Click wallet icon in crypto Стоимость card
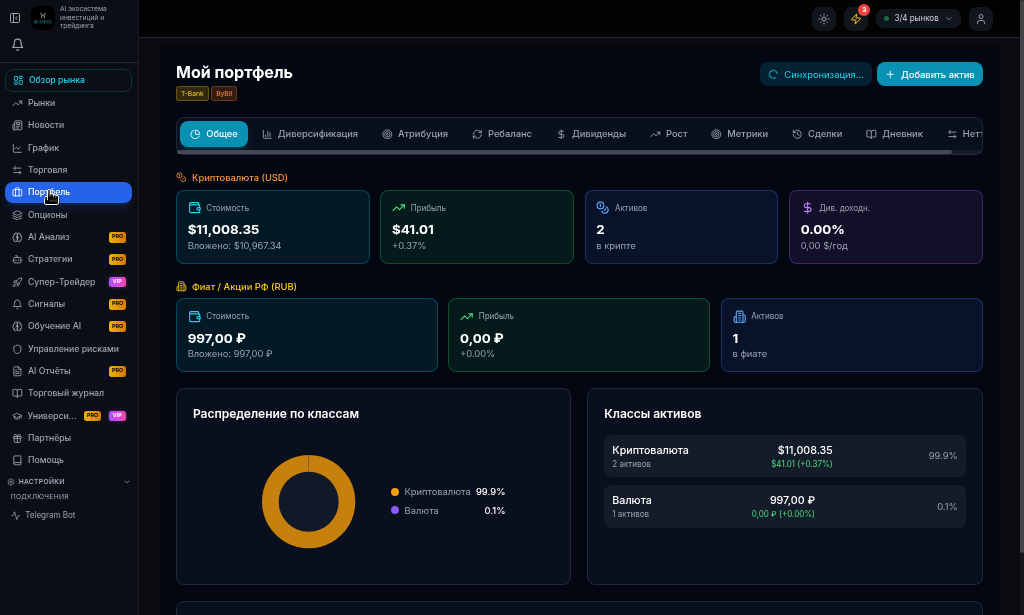The height and width of the screenshot is (615, 1024). point(195,208)
